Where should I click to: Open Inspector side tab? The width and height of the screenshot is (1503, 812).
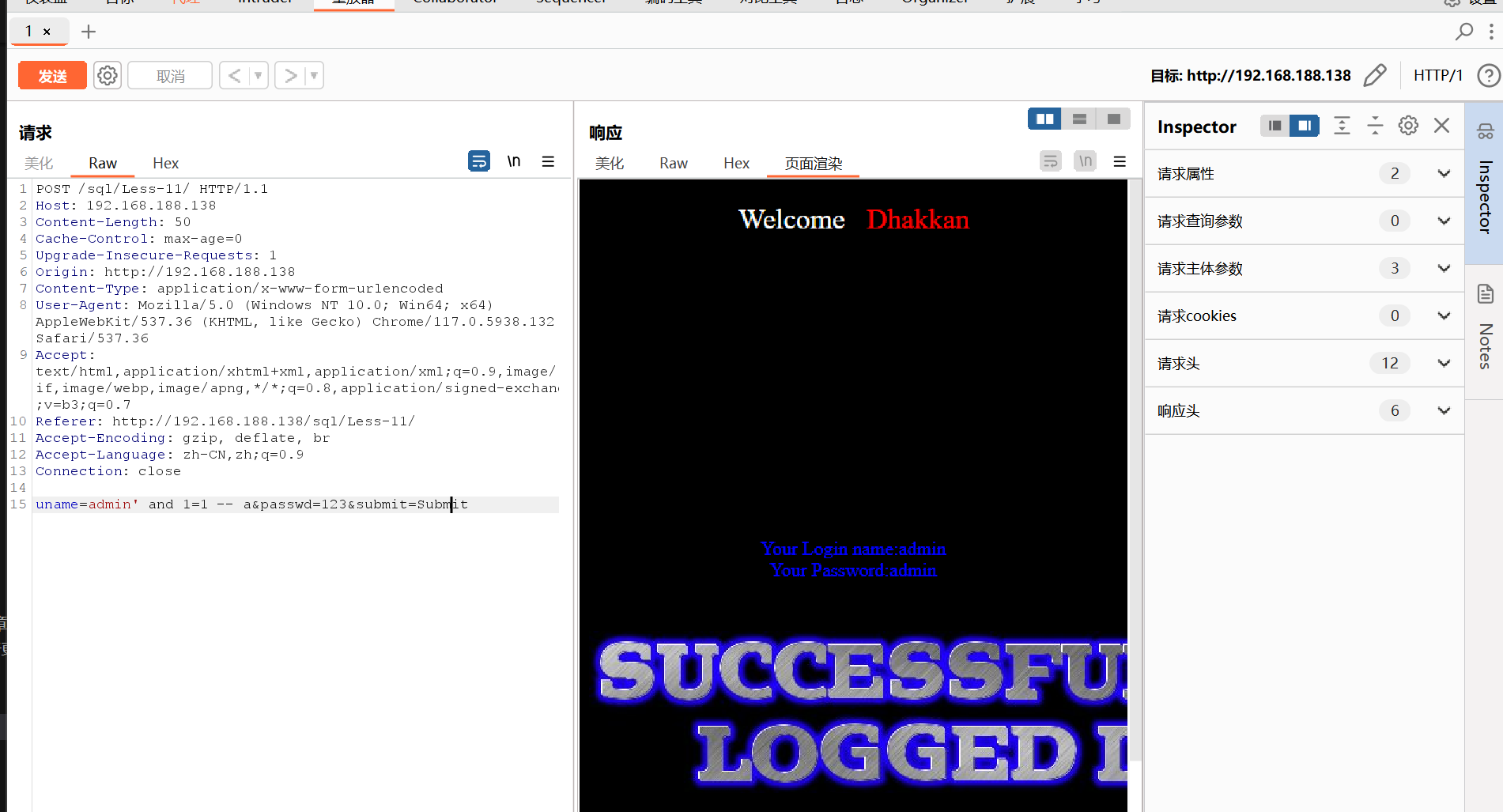coord(1484,183)
